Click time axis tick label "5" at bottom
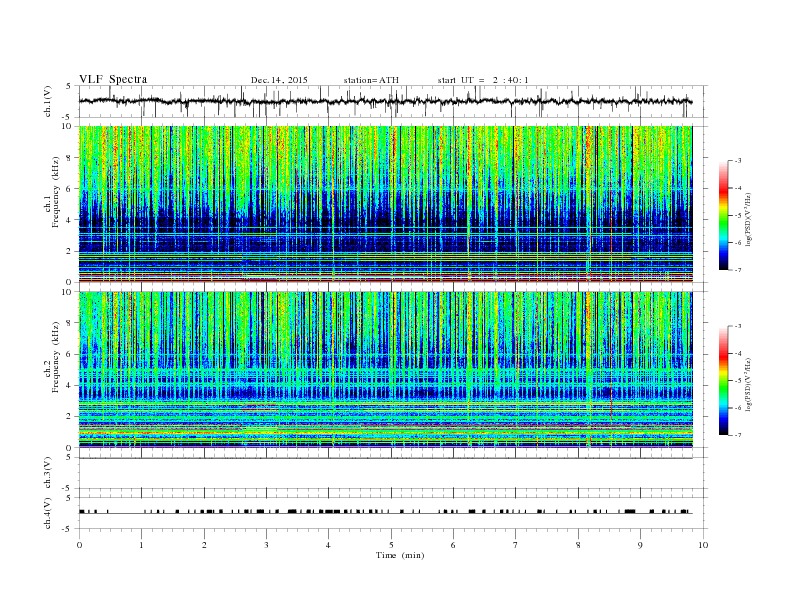 pos(391,545)
